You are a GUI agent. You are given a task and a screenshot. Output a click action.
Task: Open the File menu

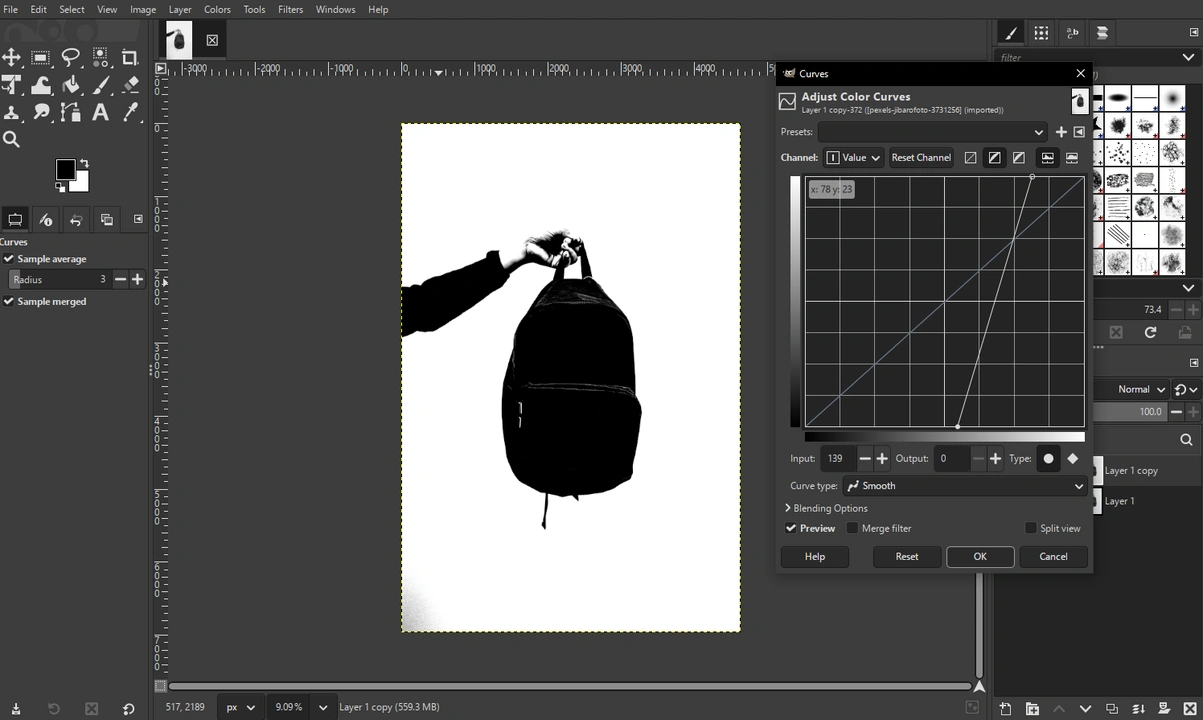point(10,9)
